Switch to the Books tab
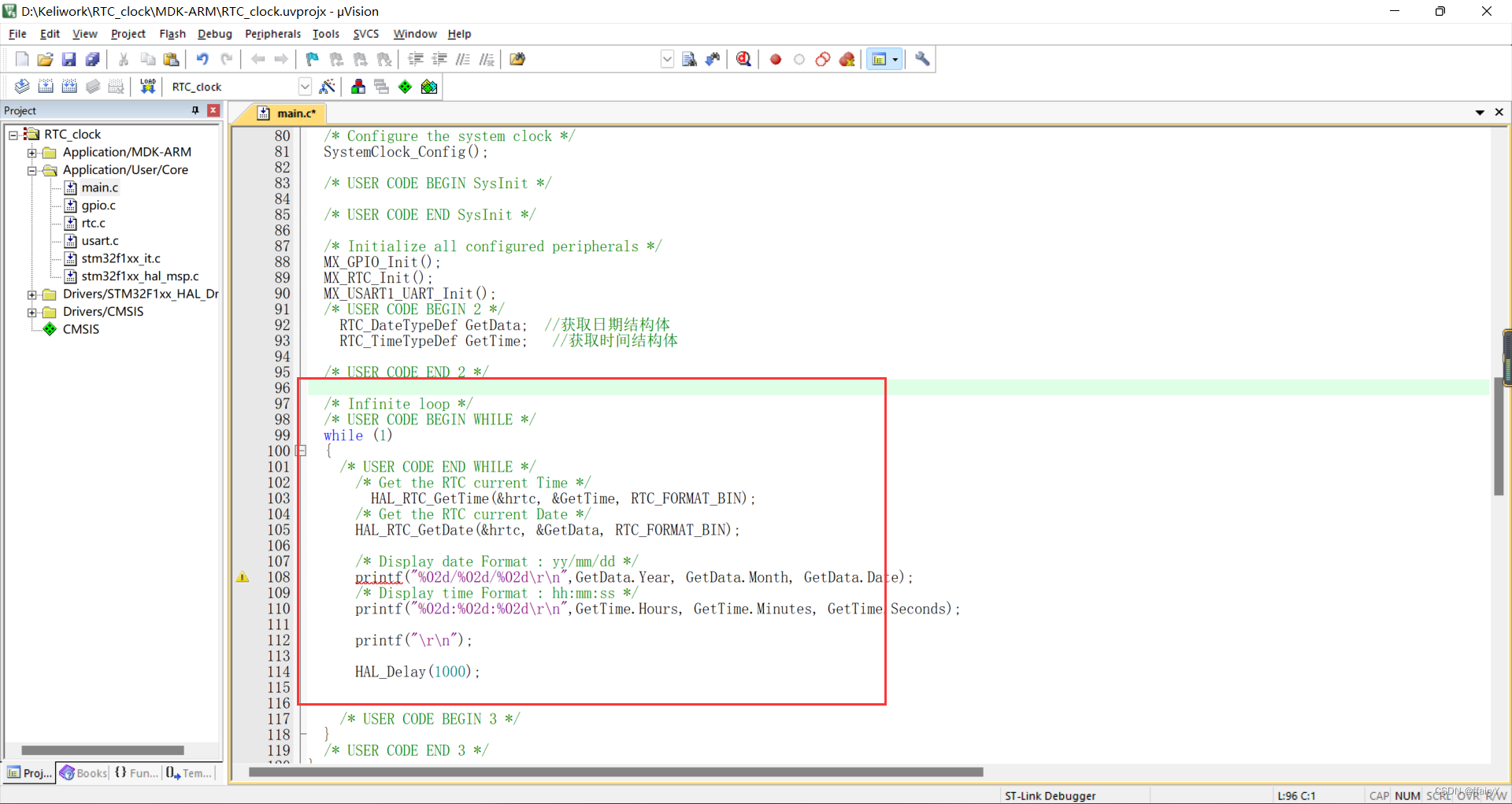 click(83, 773)
